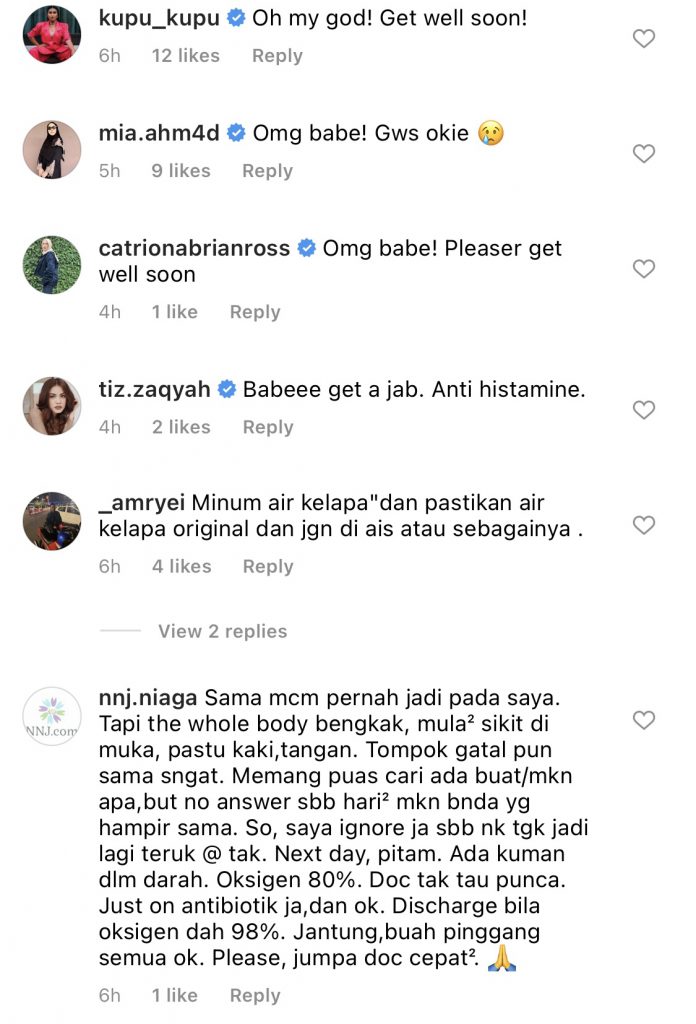Heart the tiz.zaqyah anti histamine comment
This screenshot has width=696, height=1024.
pos(645,410)
